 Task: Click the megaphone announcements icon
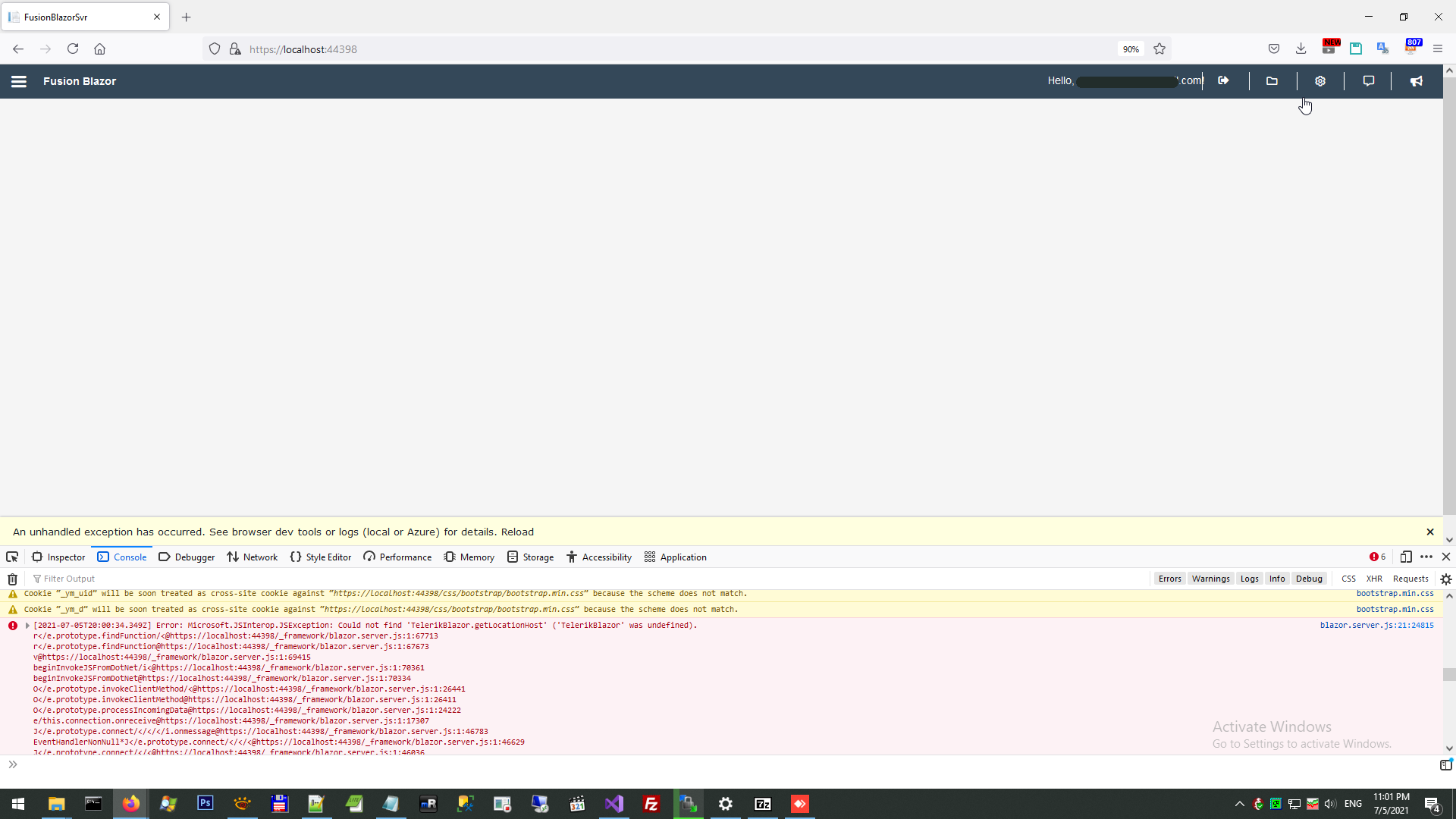point(1417,81)
